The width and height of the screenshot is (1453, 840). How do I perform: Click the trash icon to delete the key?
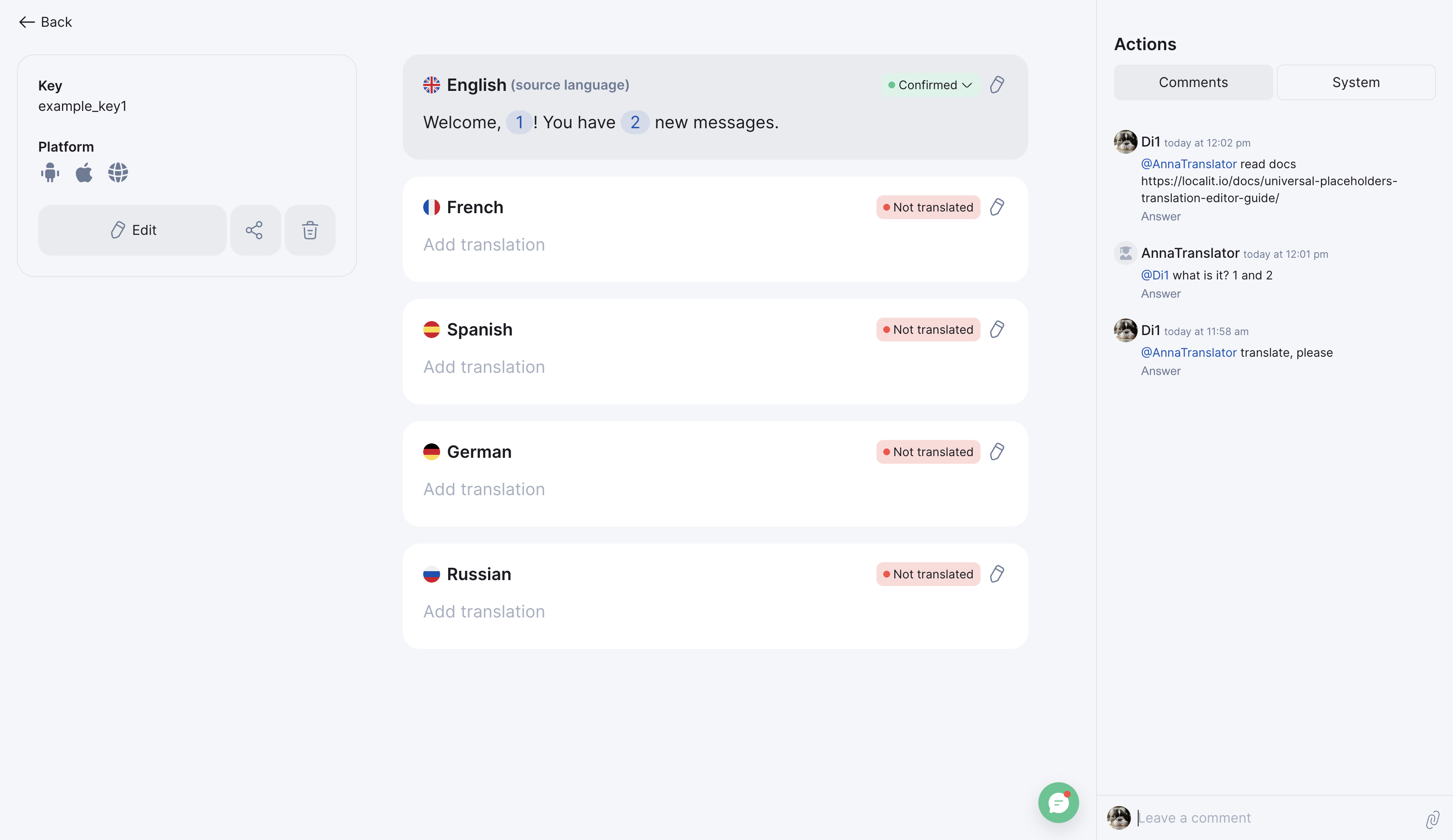pyautogui.click(x=310, y=230)
